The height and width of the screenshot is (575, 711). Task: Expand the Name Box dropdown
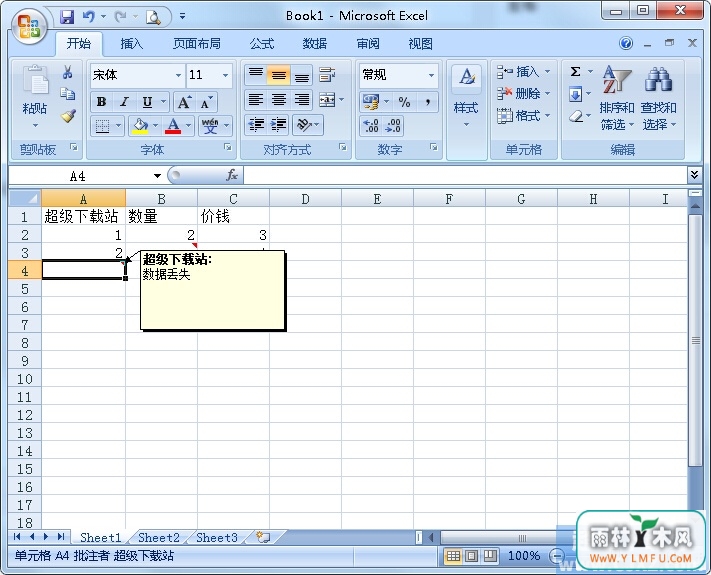tap(157, 176)
